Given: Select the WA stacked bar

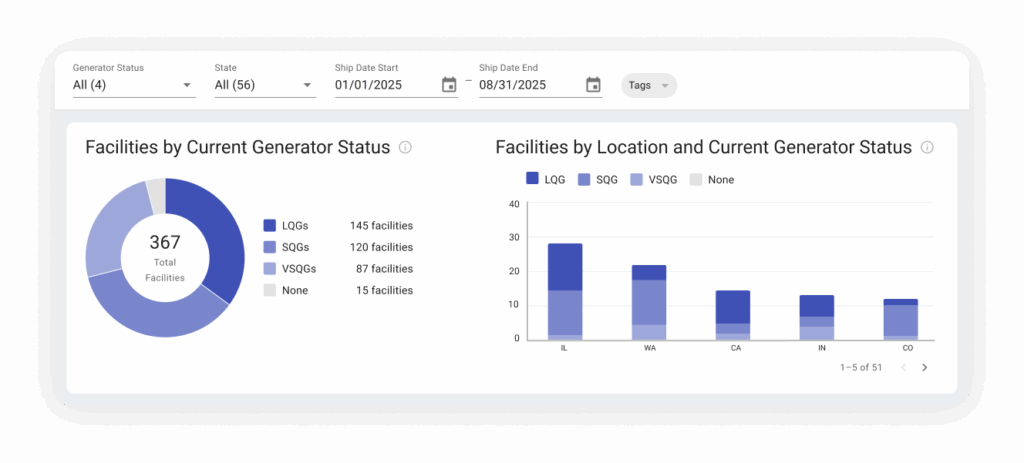Looking at the screenshot, I should point(649,302).
